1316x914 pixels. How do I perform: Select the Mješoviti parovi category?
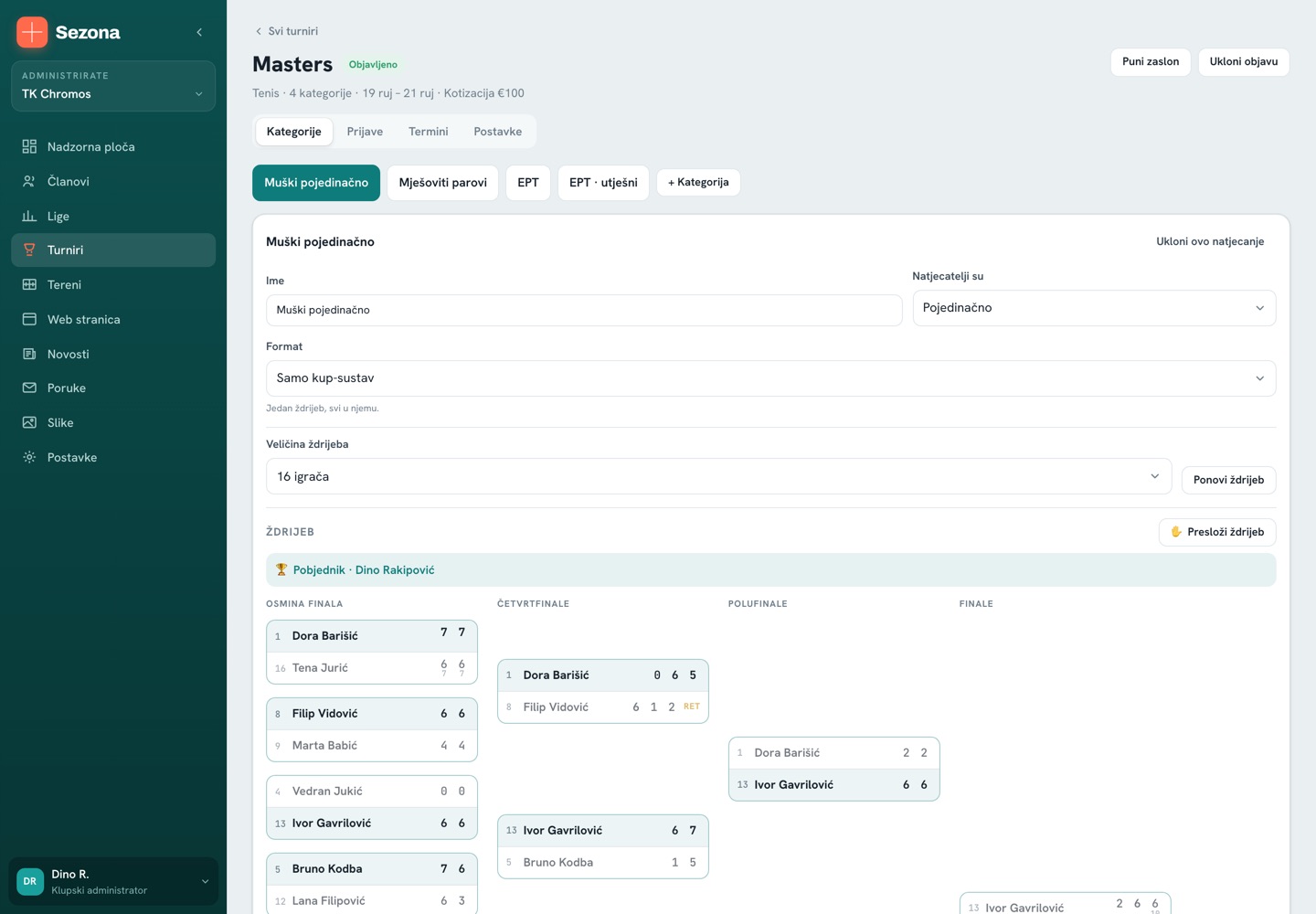tap(442, 183)
